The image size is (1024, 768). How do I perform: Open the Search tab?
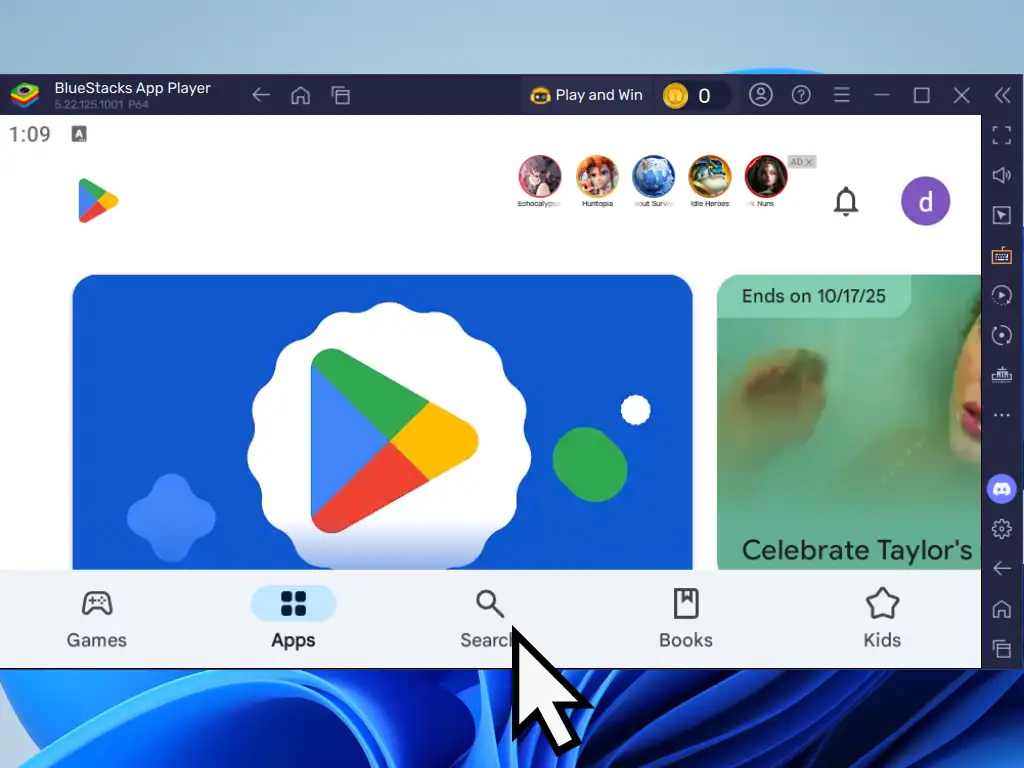tap(489, 619)
